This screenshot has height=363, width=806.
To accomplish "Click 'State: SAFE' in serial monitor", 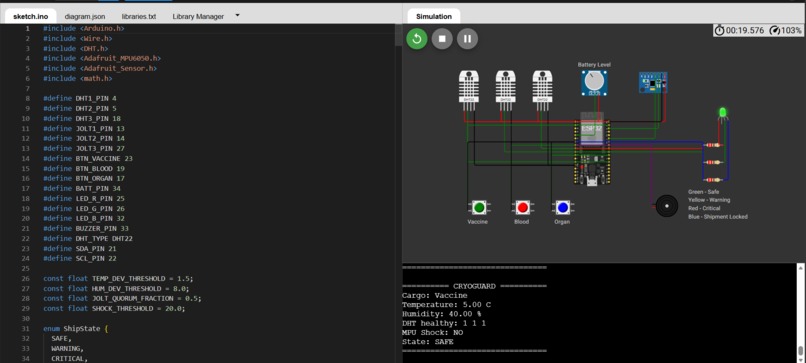I will [x=428, y=342].
